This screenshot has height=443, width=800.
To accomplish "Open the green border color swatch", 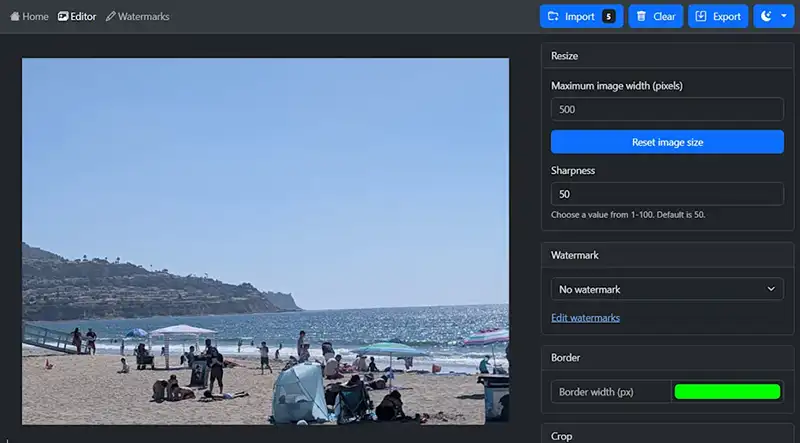I will [727, 392].
